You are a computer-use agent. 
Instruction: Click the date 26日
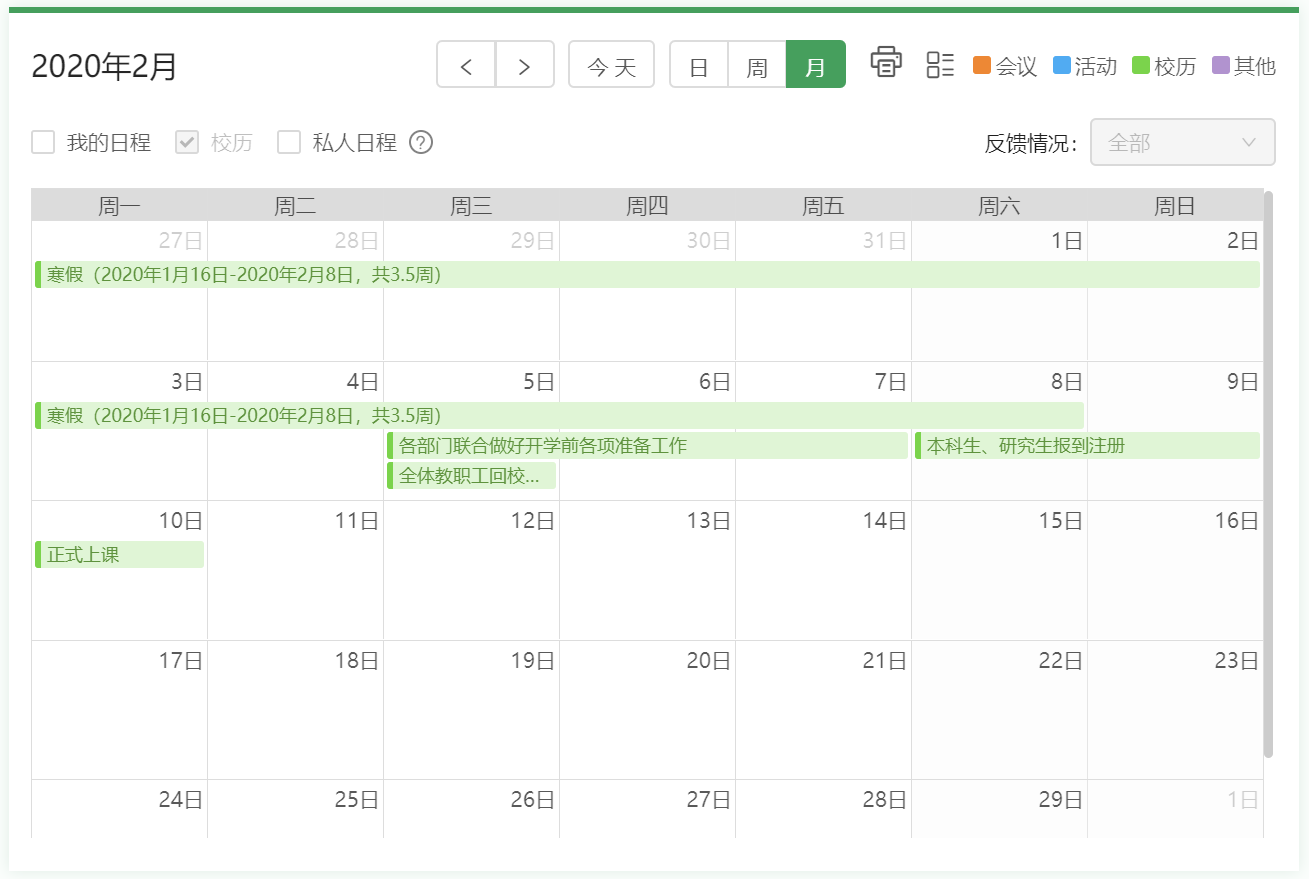[x=533, y=799]
